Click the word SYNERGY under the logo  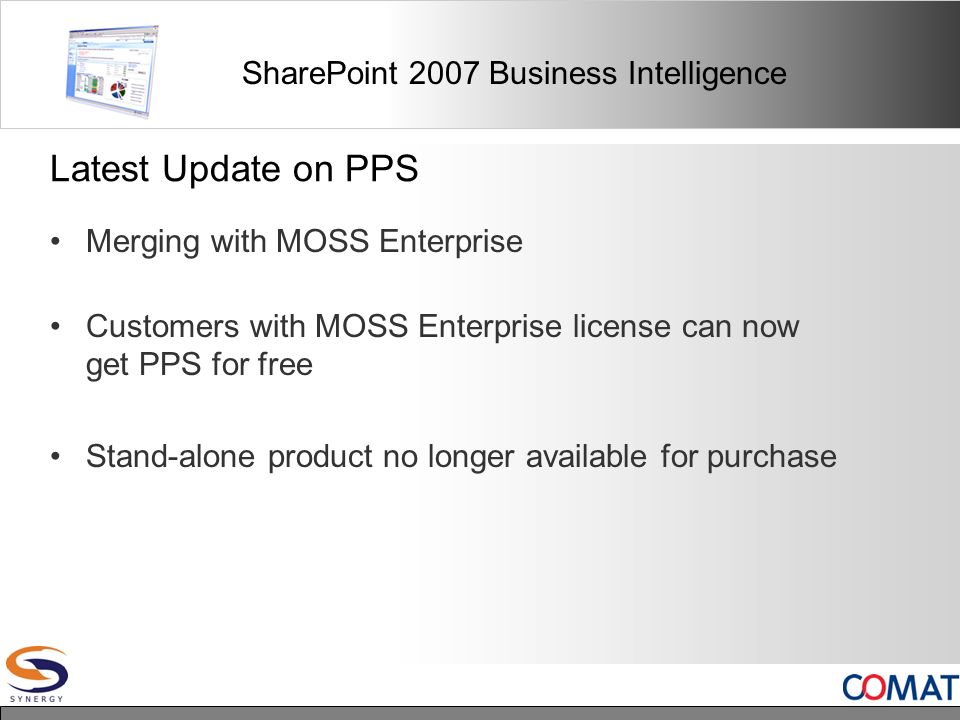37,699
